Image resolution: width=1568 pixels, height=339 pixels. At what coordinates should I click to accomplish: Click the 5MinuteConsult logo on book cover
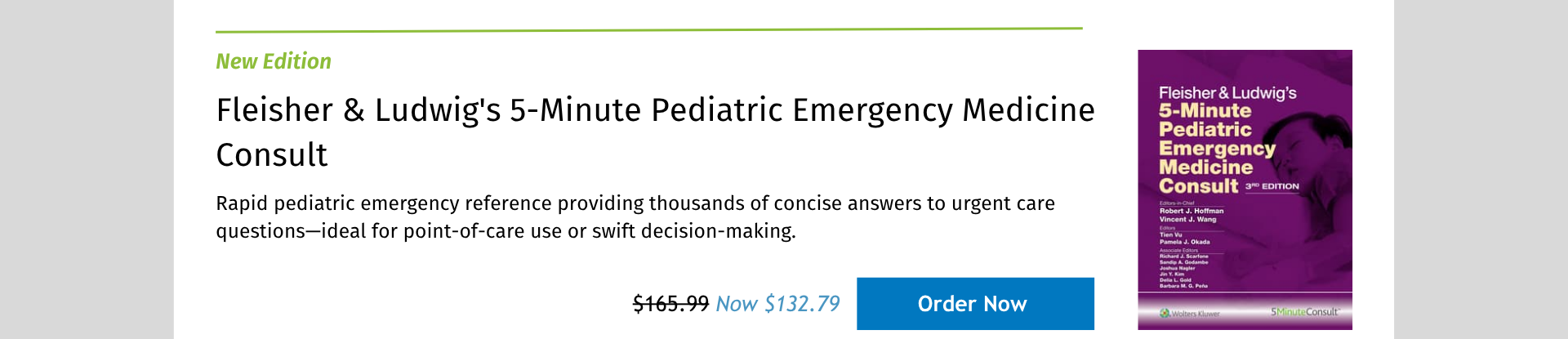coord(1304,312)
